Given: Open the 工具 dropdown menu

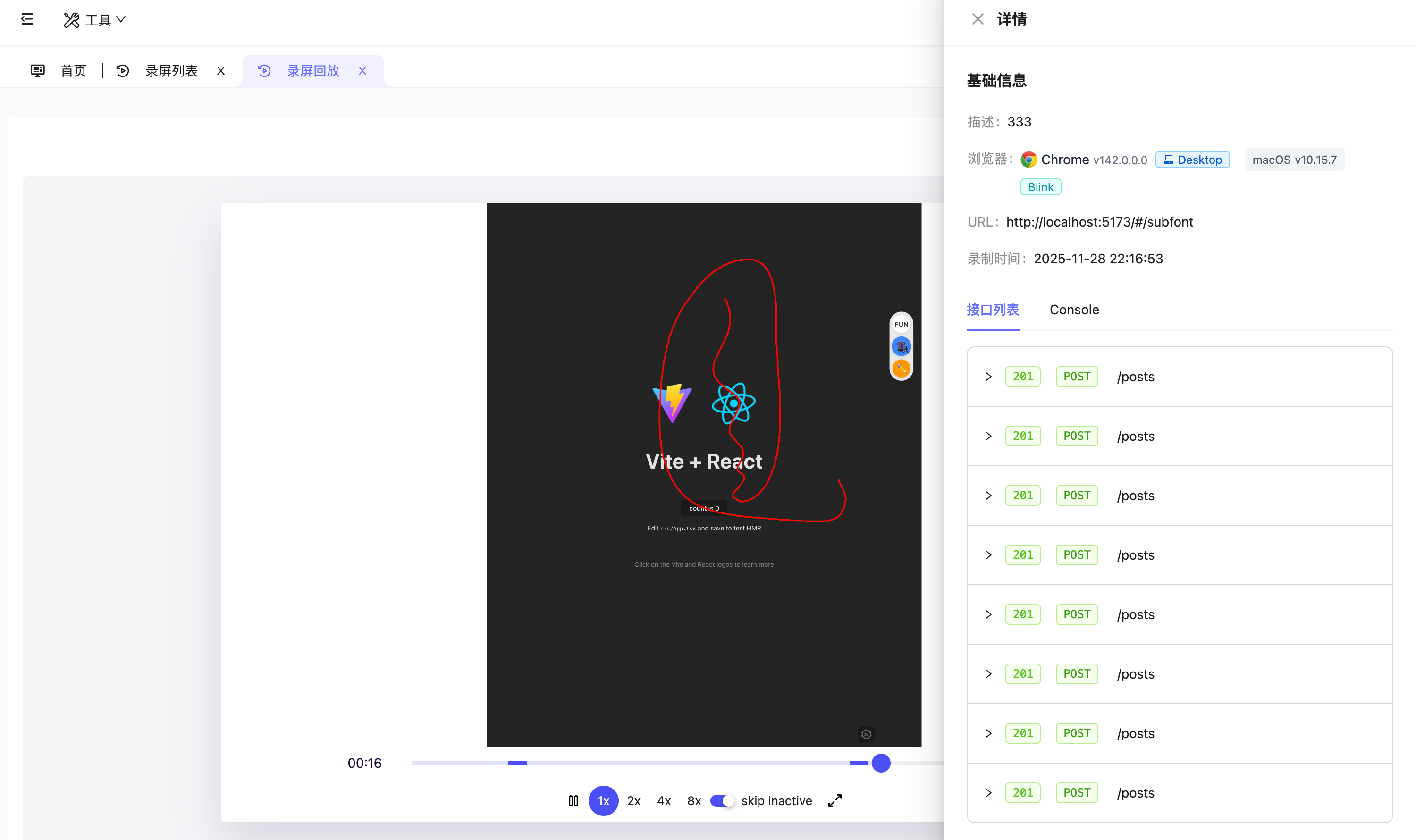Looking at the screenshot, I should [94, 20].
